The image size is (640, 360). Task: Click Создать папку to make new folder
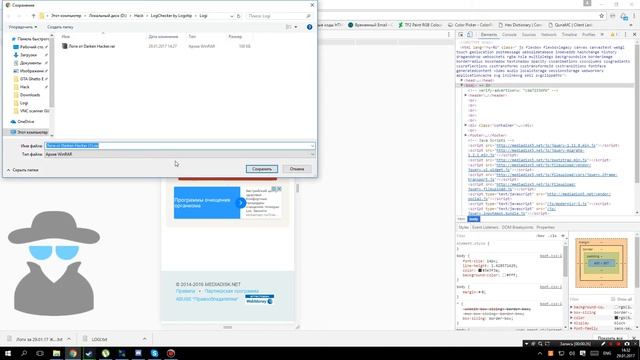(x=60, y=27)
